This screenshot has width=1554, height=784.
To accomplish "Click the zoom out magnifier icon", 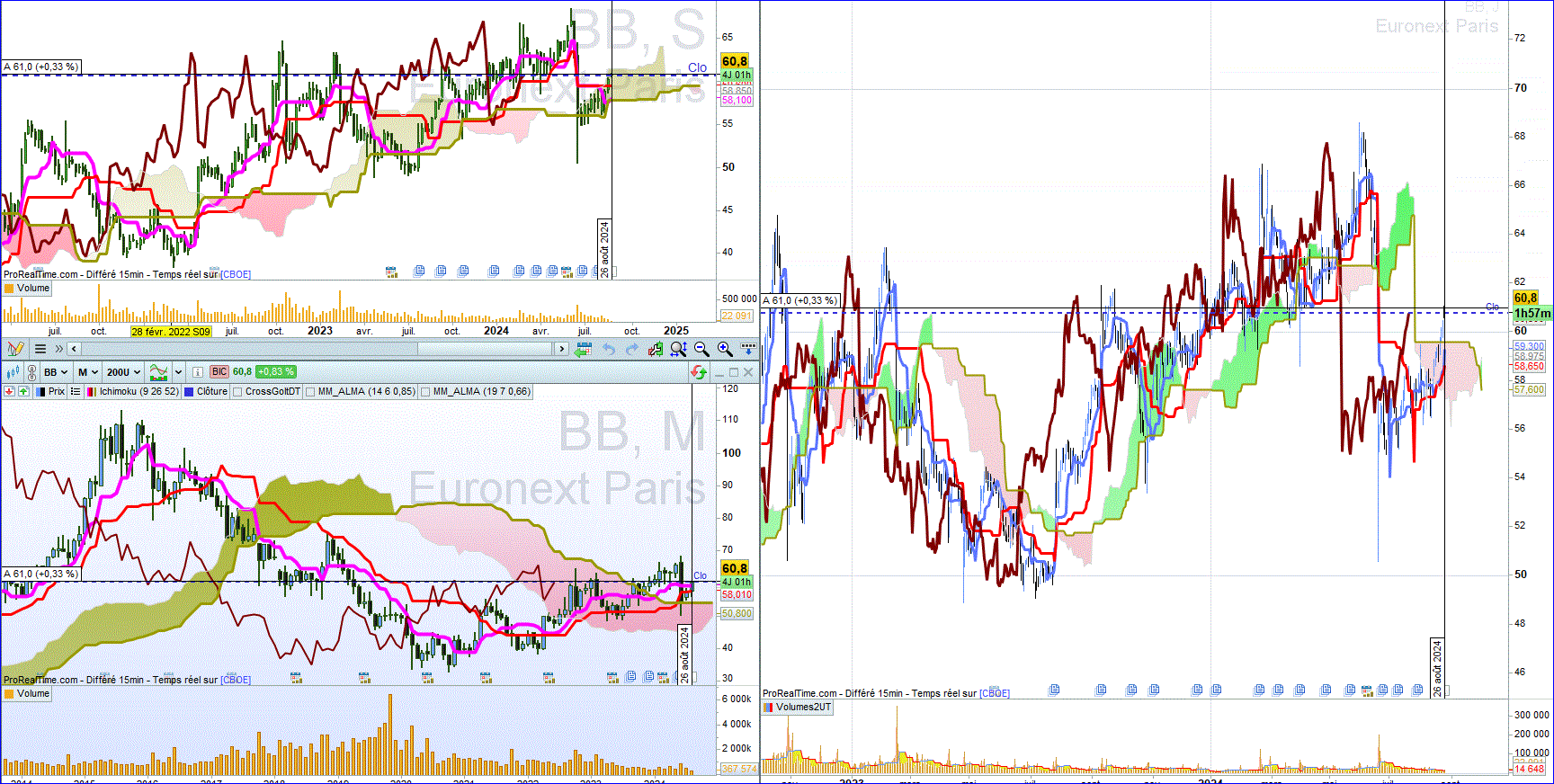I will [x=701, y=349].
